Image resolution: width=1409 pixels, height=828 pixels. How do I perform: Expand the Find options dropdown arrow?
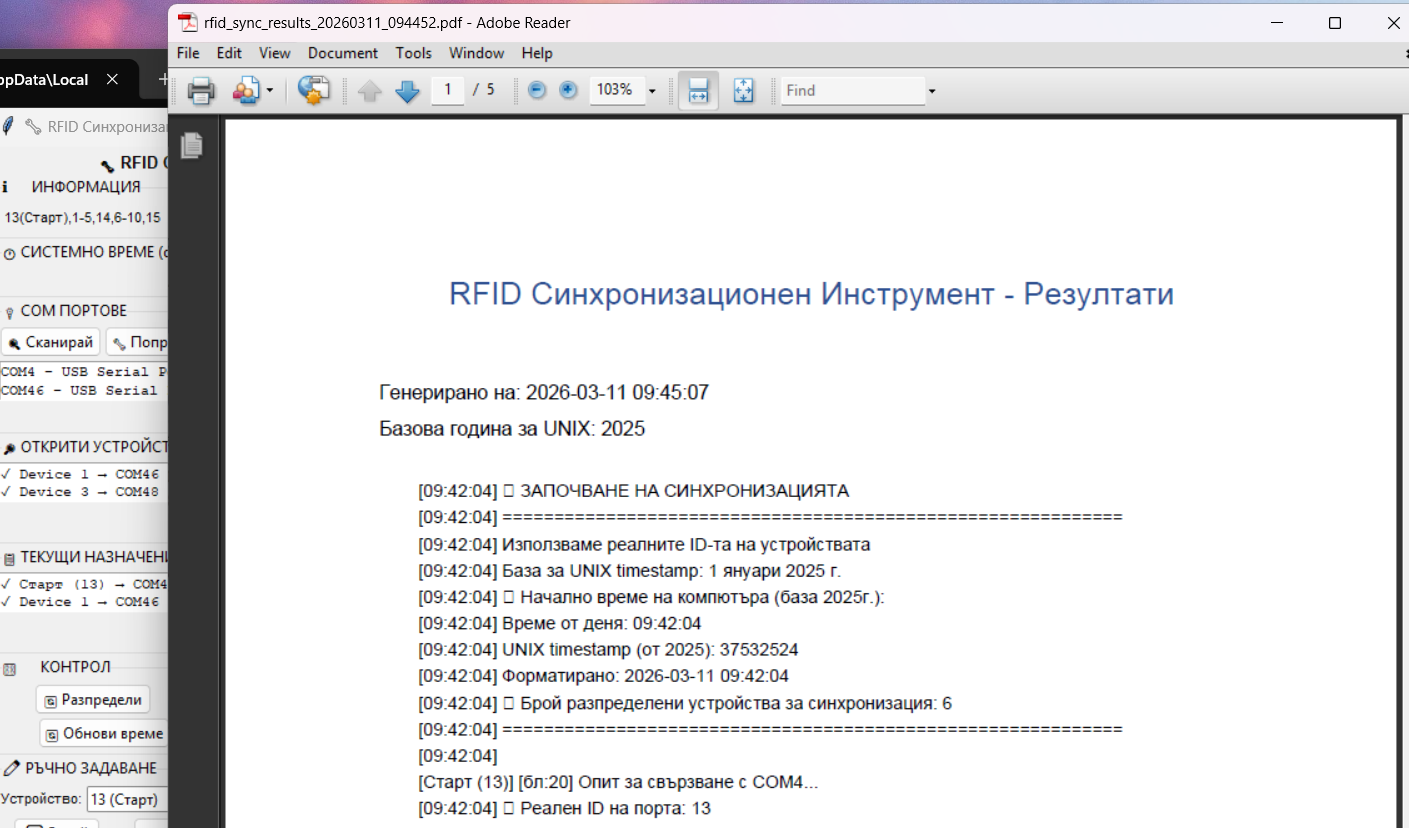[x=932, y=91]
